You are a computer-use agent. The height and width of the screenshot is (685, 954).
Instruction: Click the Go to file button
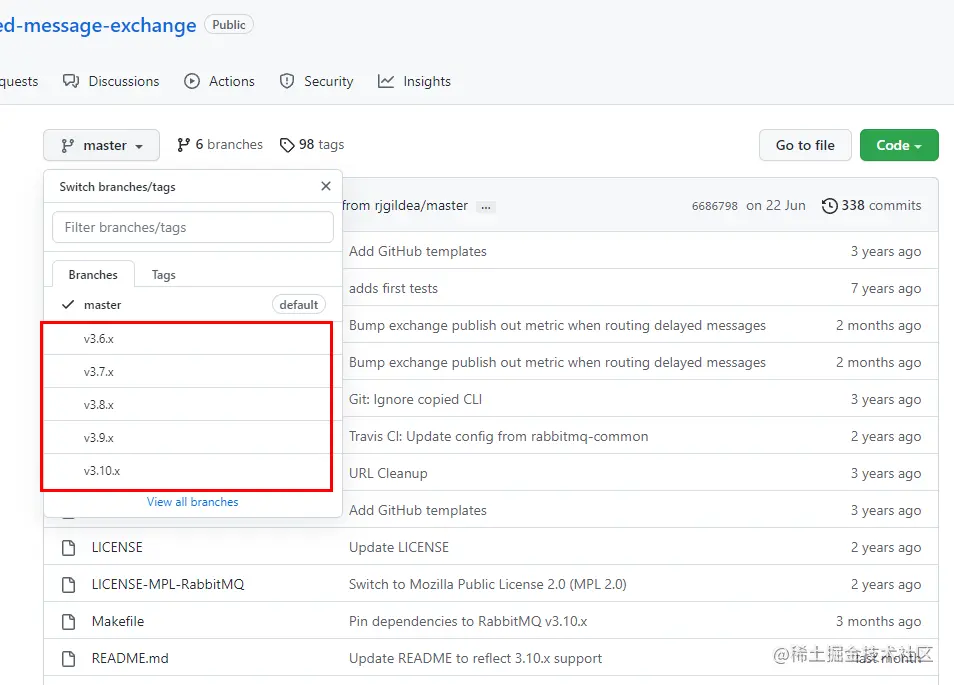(805, 145)
